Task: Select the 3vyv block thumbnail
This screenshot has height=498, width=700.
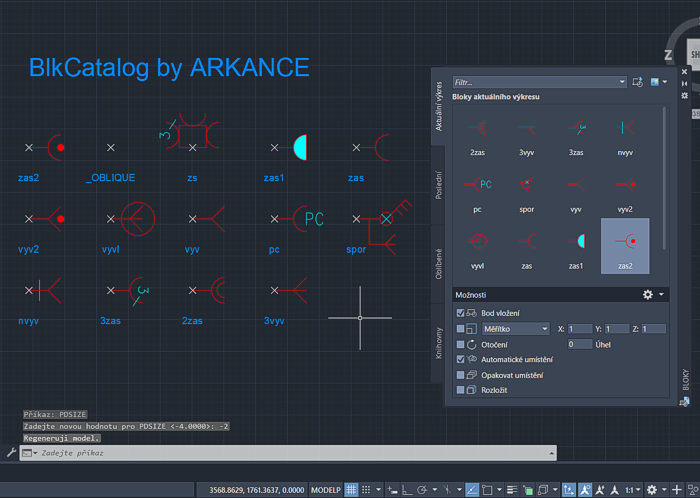Action: [526, 135]
